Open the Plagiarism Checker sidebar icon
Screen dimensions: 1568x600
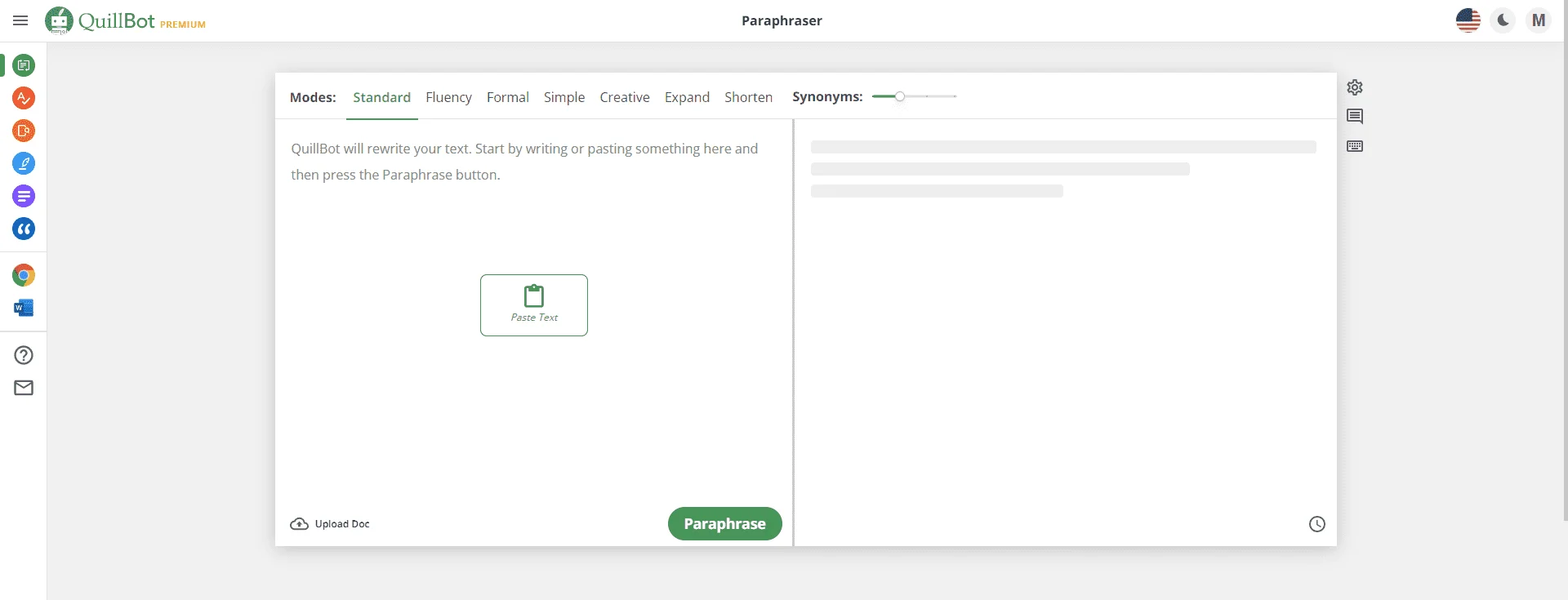click(x=24, y=131)
